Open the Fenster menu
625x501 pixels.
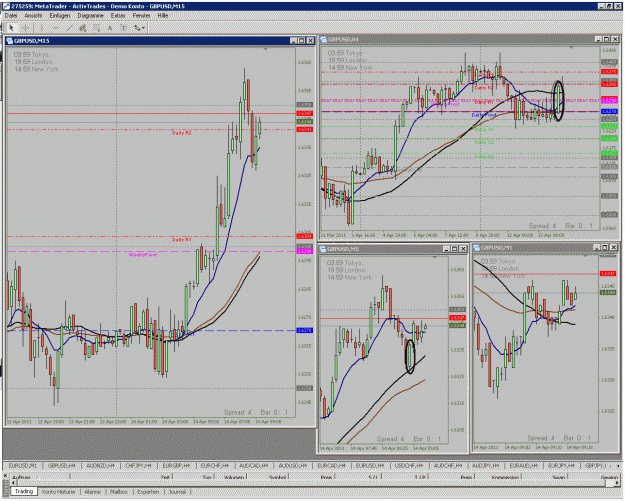pos(142,16)
